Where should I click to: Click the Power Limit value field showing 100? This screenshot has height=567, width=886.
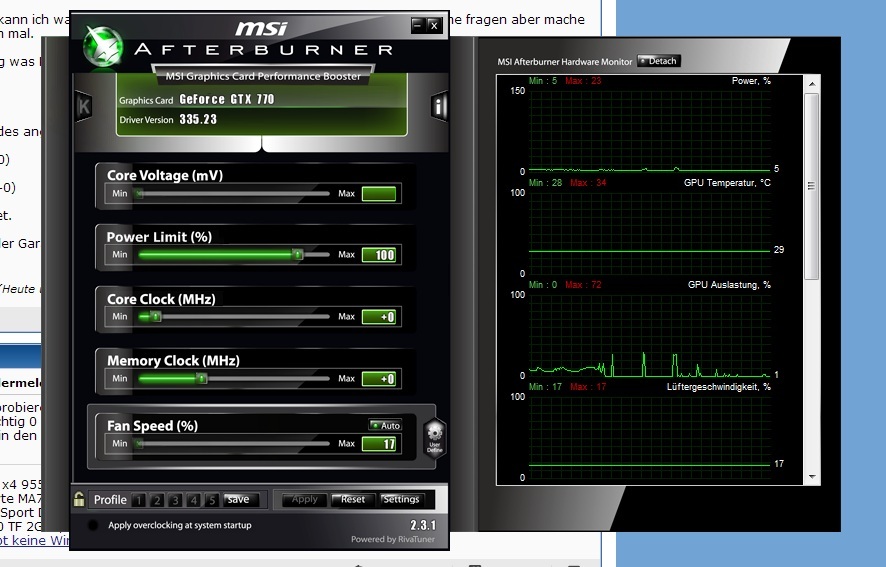click(379, 255)
